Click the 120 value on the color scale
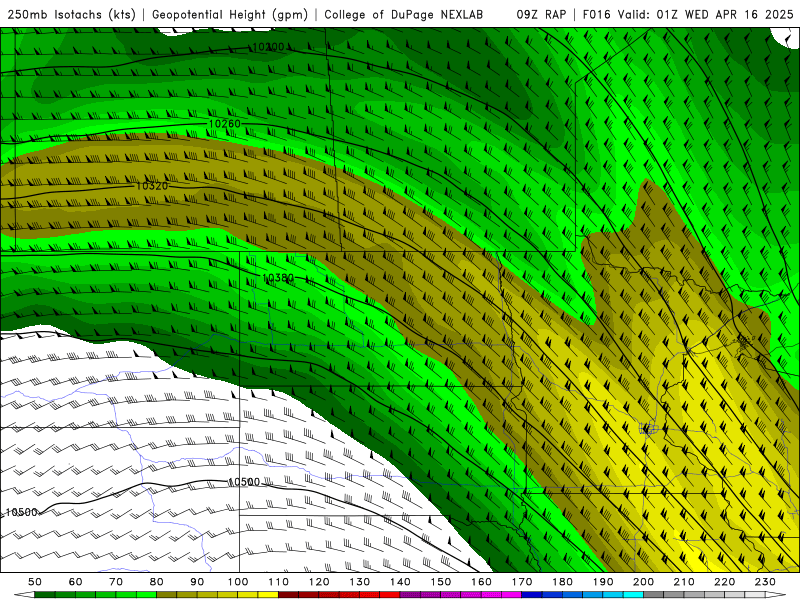Screen dimensions: 800x600 coord(319,582)
